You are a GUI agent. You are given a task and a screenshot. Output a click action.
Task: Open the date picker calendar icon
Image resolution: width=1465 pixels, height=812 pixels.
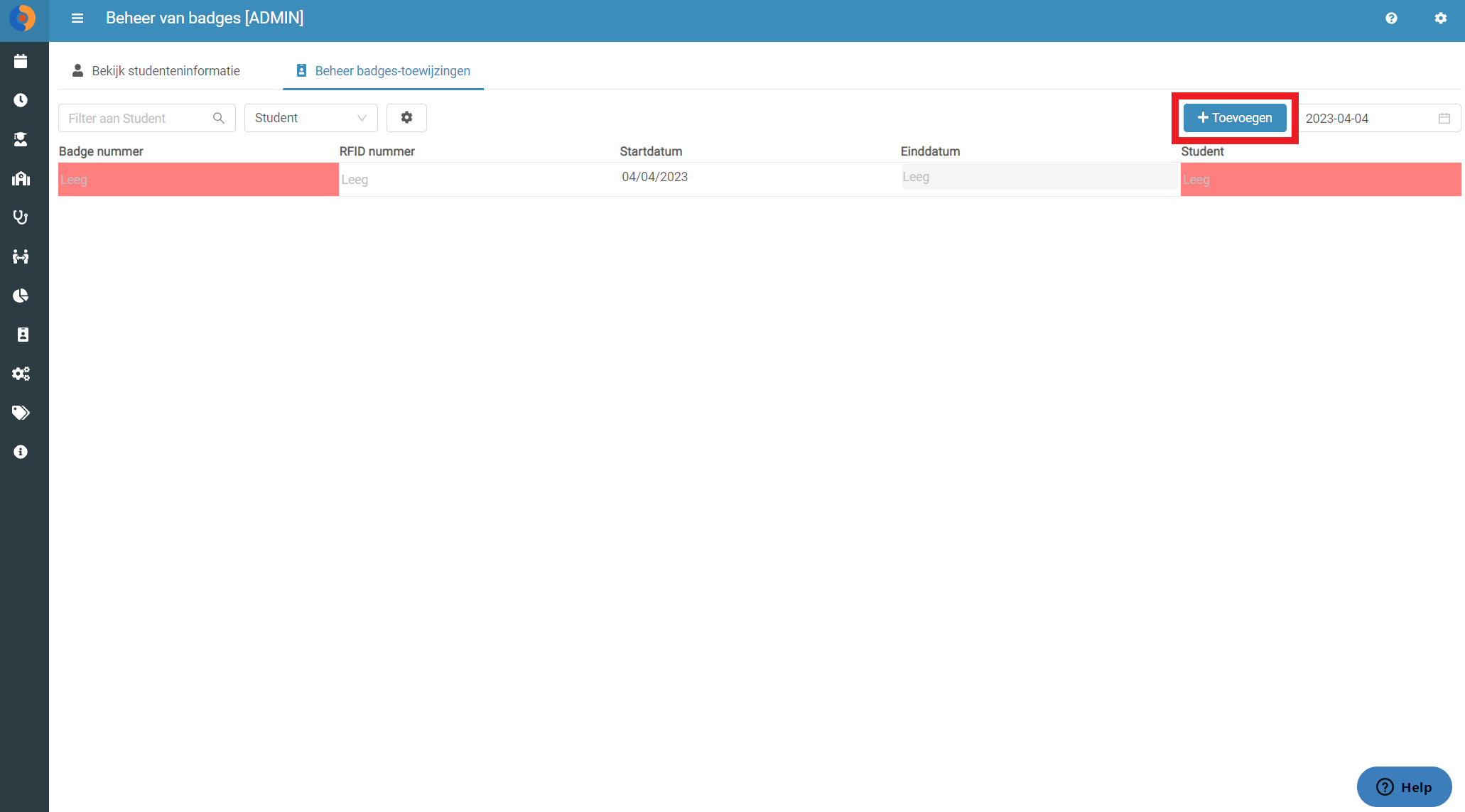click(x=1444, y=119)
